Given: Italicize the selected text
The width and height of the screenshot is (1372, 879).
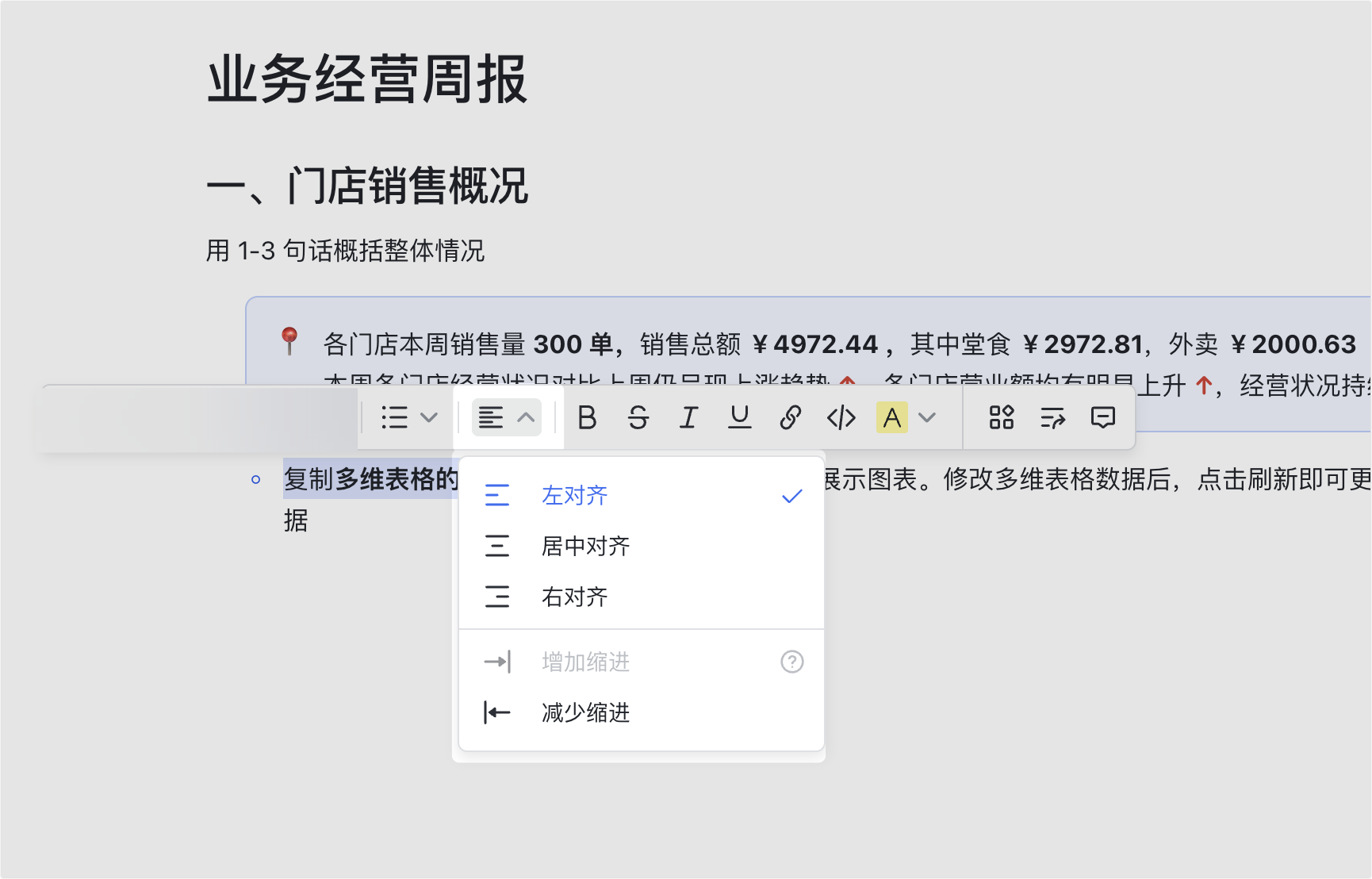Looking at the screenshot, I should coord(688,417).
